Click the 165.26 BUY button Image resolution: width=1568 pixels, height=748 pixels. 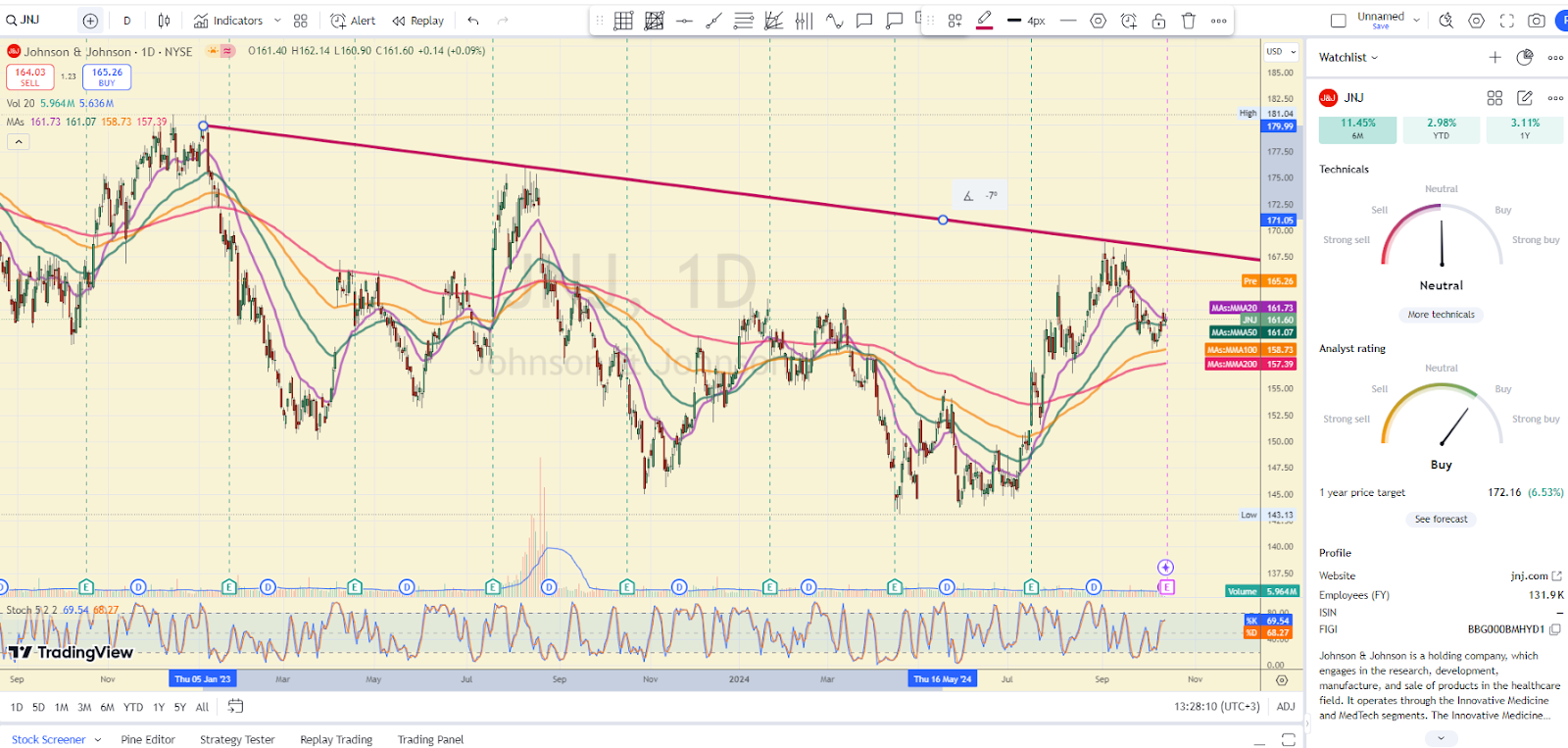107,76
